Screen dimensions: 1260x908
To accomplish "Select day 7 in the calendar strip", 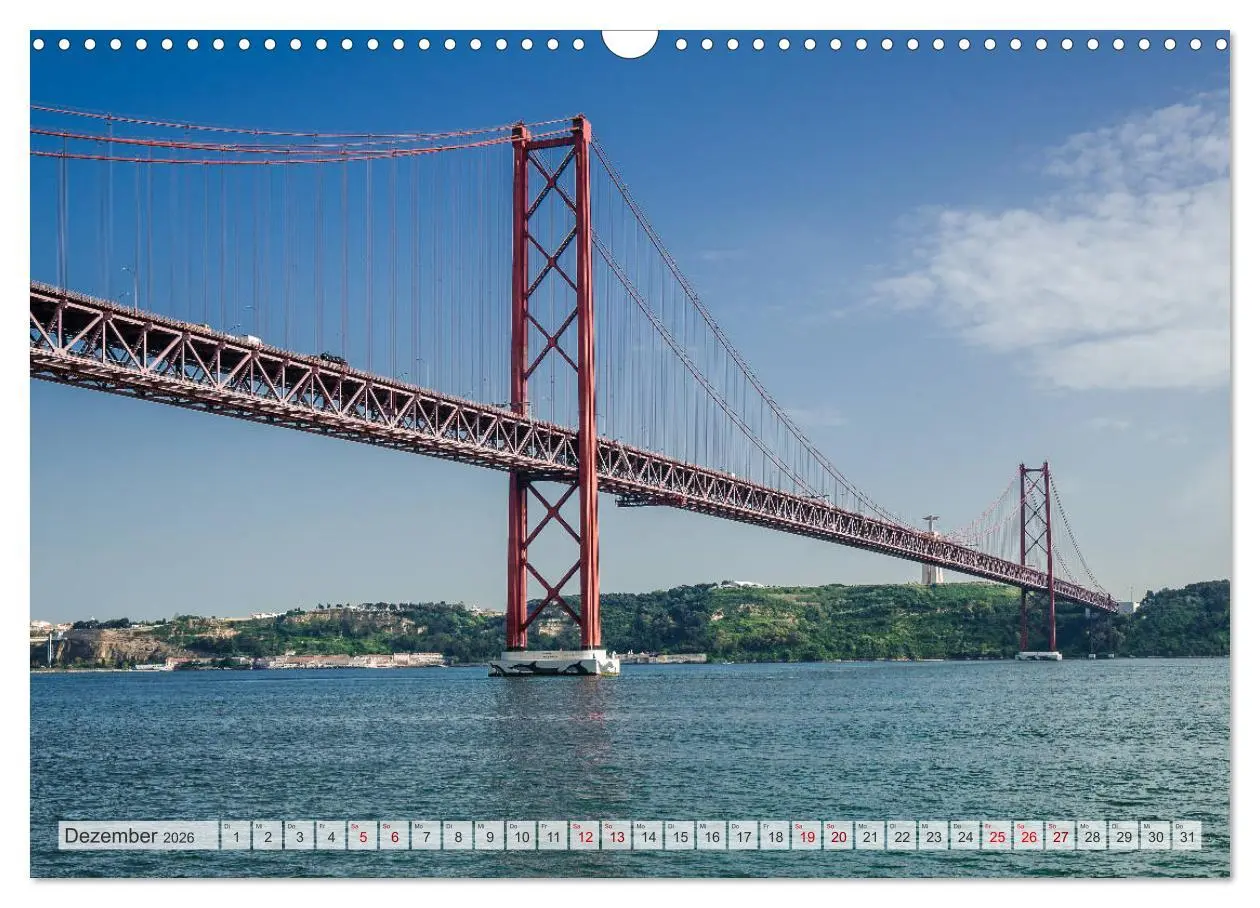I will click(426, 836).
